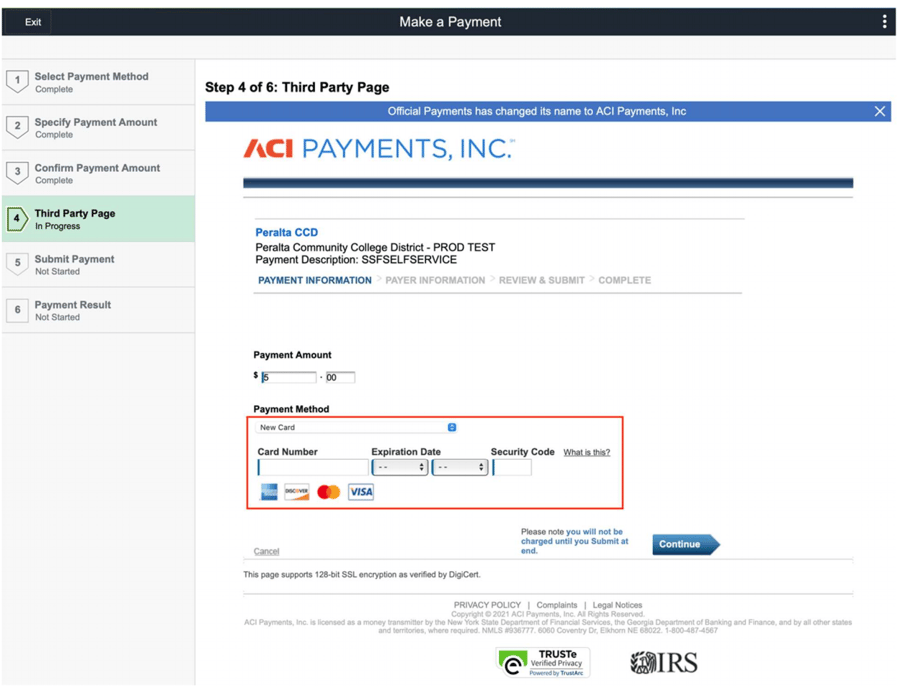Click the TRUSTe Verified Privacy seal
The height and width of the screenshot is (690, 900).
pos(542,661)
